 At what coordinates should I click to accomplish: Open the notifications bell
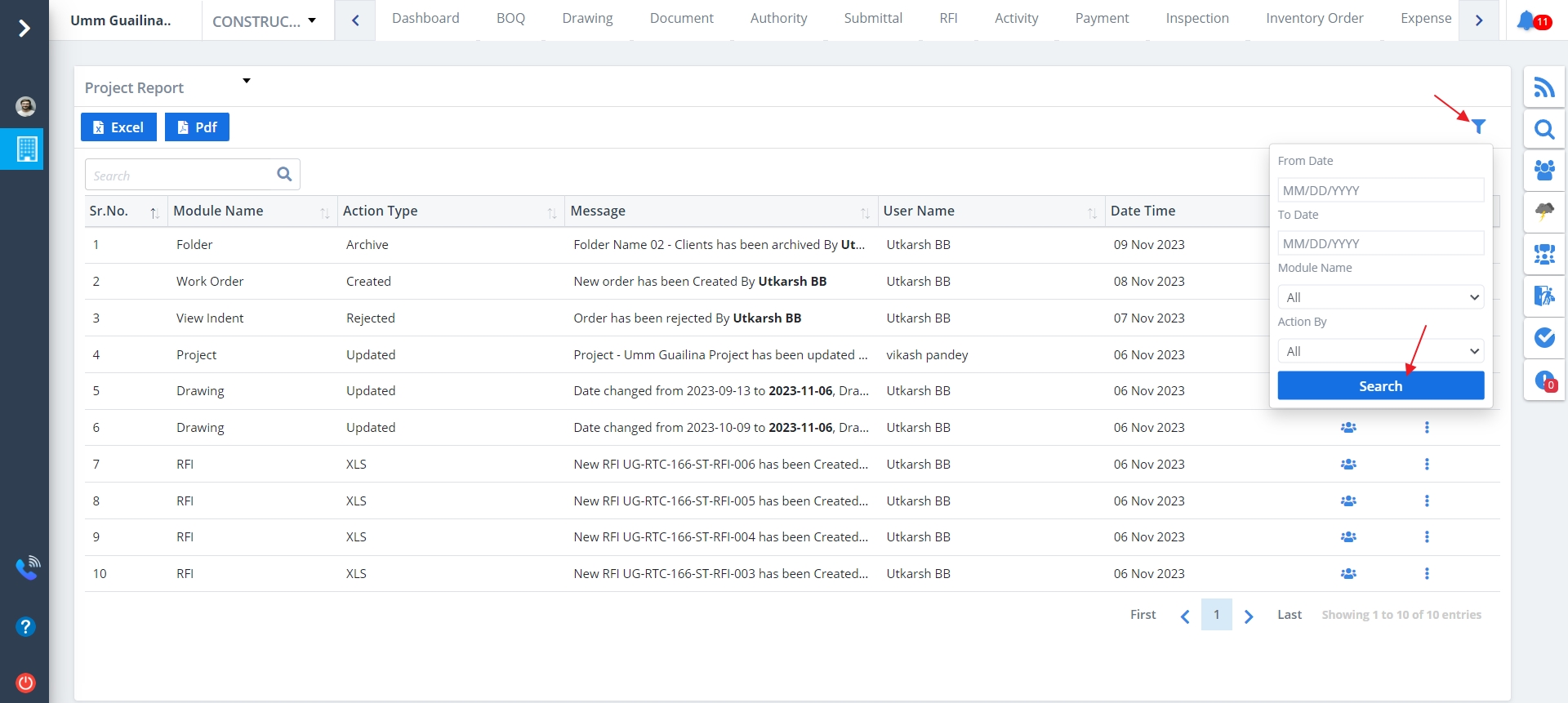click(1526, 20)
